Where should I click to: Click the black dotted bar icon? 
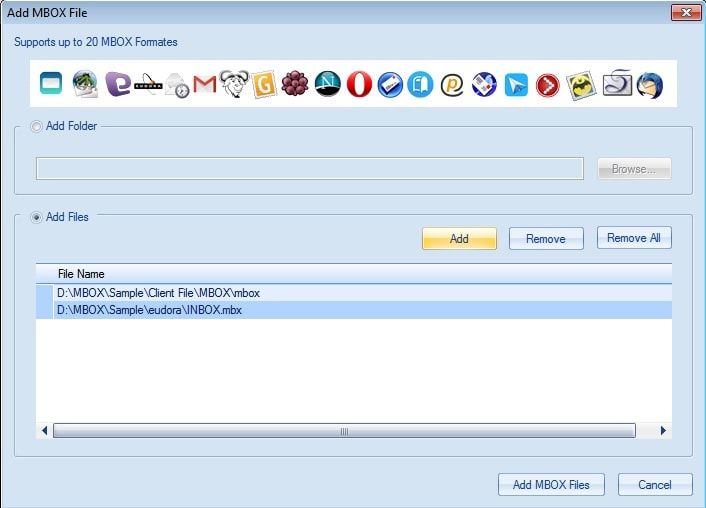pyautogui.click(x=148, y=84)
